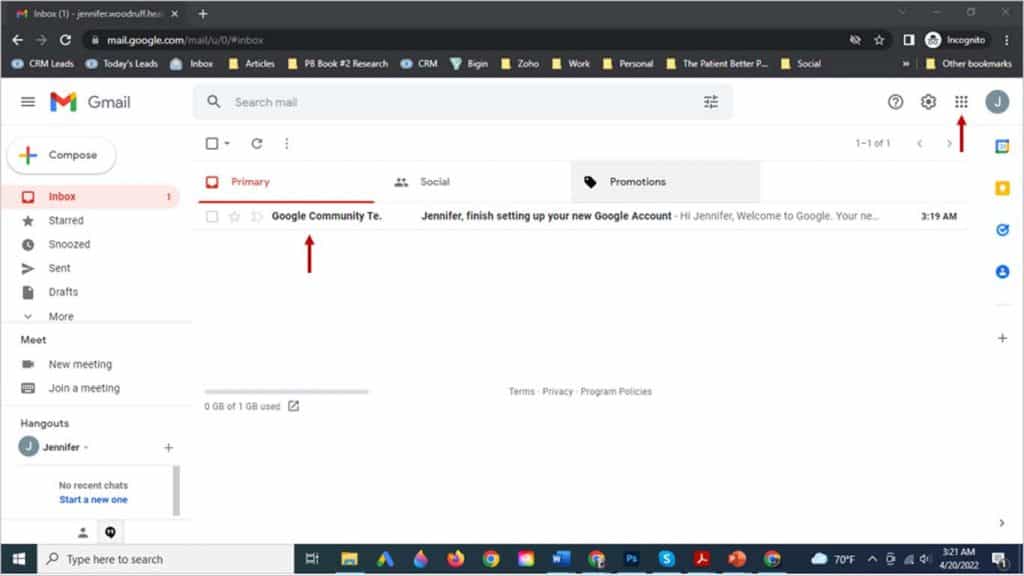The image size is (1024, 576).
Task: Click the Gmail logo
Action: tap(90, 102)
